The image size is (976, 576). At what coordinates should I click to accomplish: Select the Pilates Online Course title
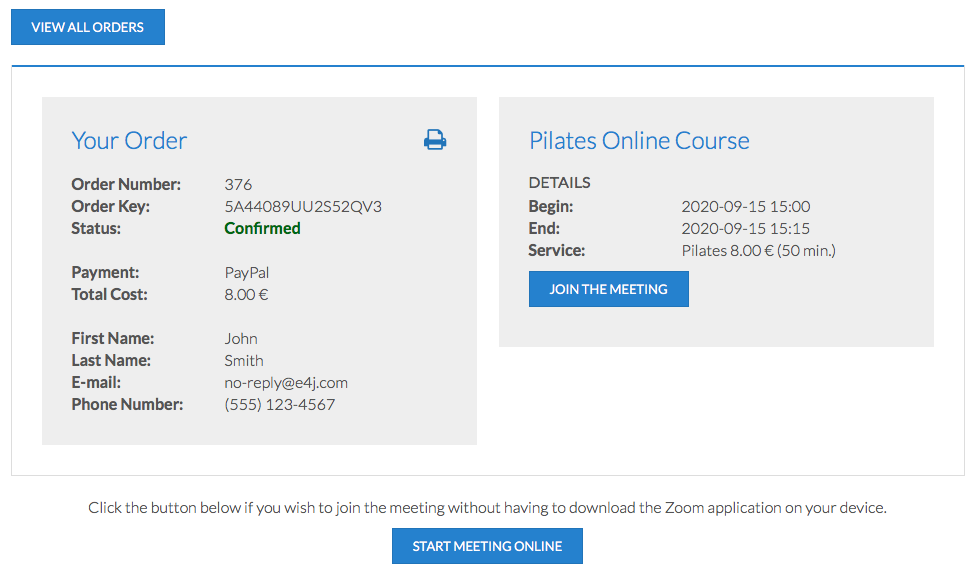639,141
